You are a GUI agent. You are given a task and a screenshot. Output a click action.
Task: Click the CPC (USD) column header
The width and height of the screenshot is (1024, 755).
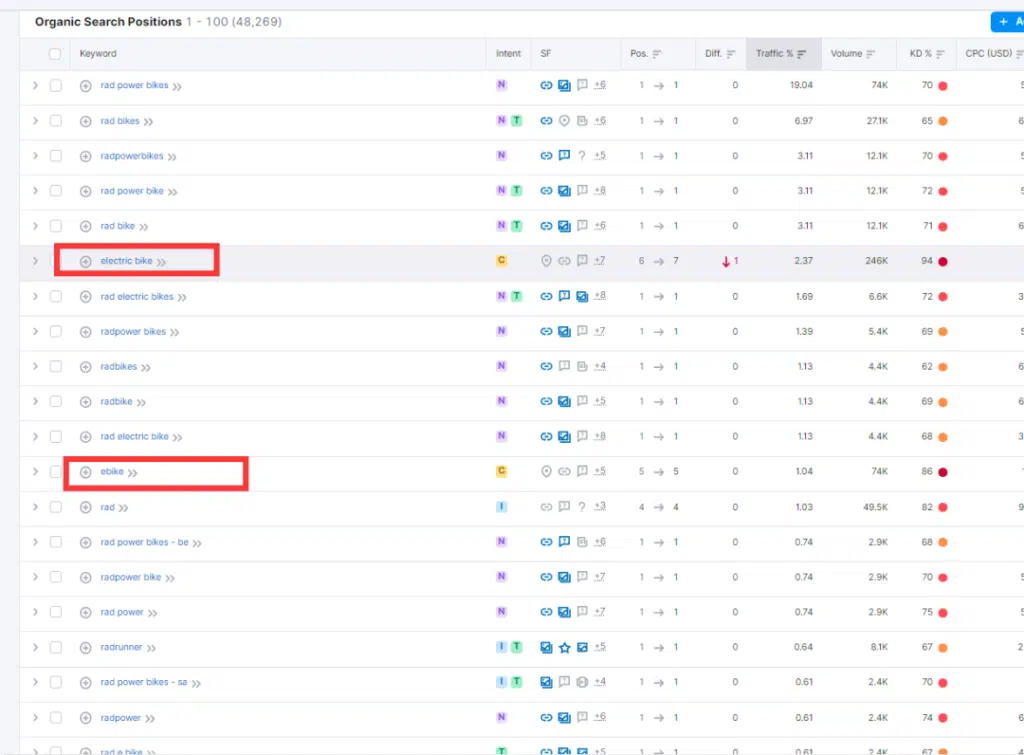click(x=989, y=54)
